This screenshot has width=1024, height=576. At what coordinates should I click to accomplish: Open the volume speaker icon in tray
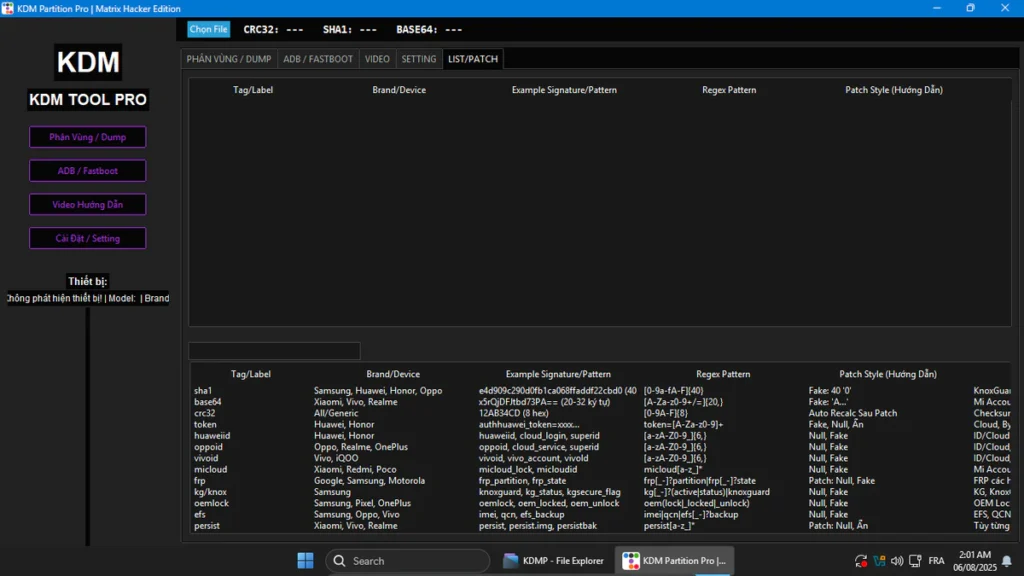pyautogui.click(x=897, y=561)
